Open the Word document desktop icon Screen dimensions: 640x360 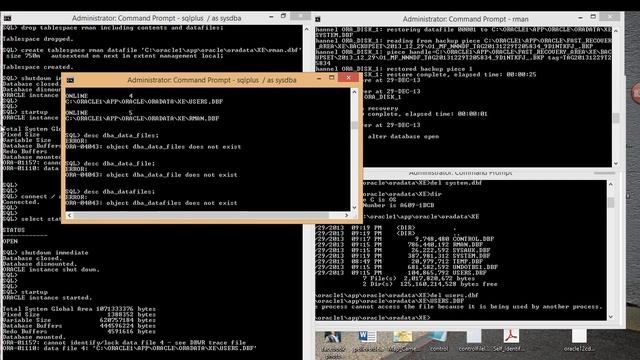(x=367, y=342)
